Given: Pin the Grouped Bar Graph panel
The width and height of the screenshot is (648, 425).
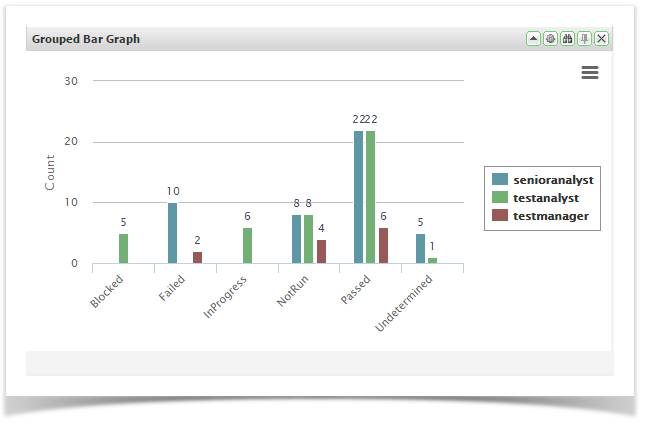Looking at the screenshot, I should [584, 39].
